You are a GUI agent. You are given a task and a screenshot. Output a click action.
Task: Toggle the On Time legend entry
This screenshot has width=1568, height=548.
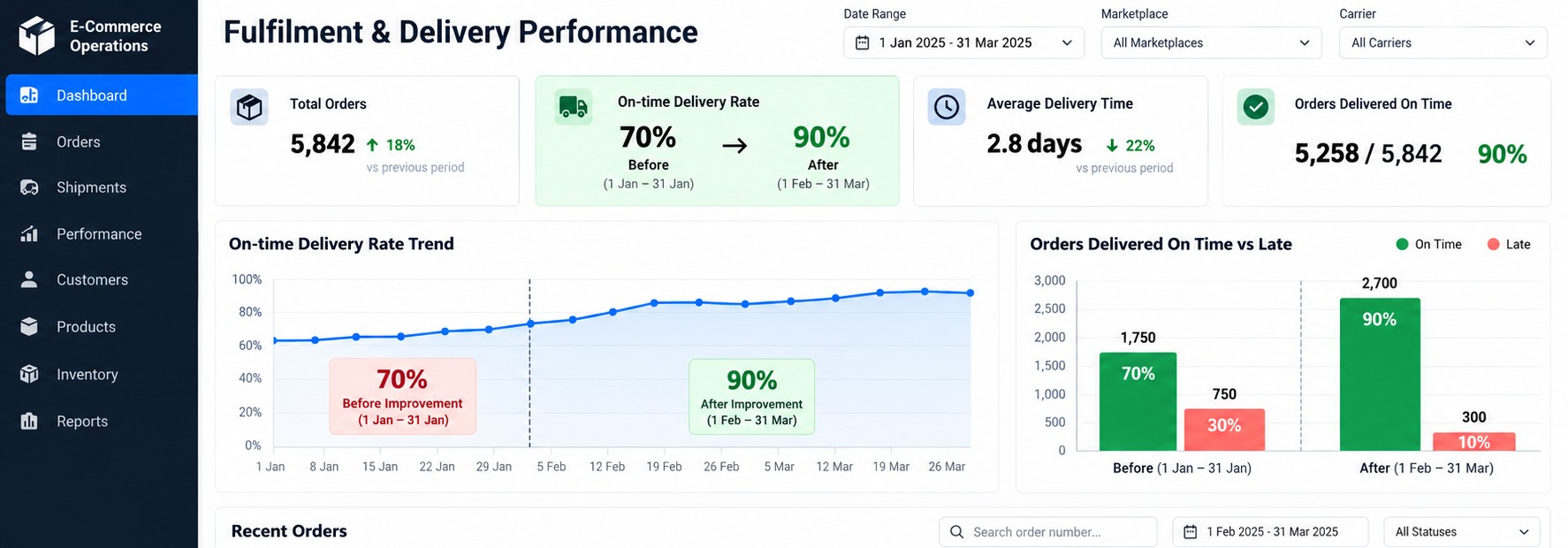tap(1428, 244)
